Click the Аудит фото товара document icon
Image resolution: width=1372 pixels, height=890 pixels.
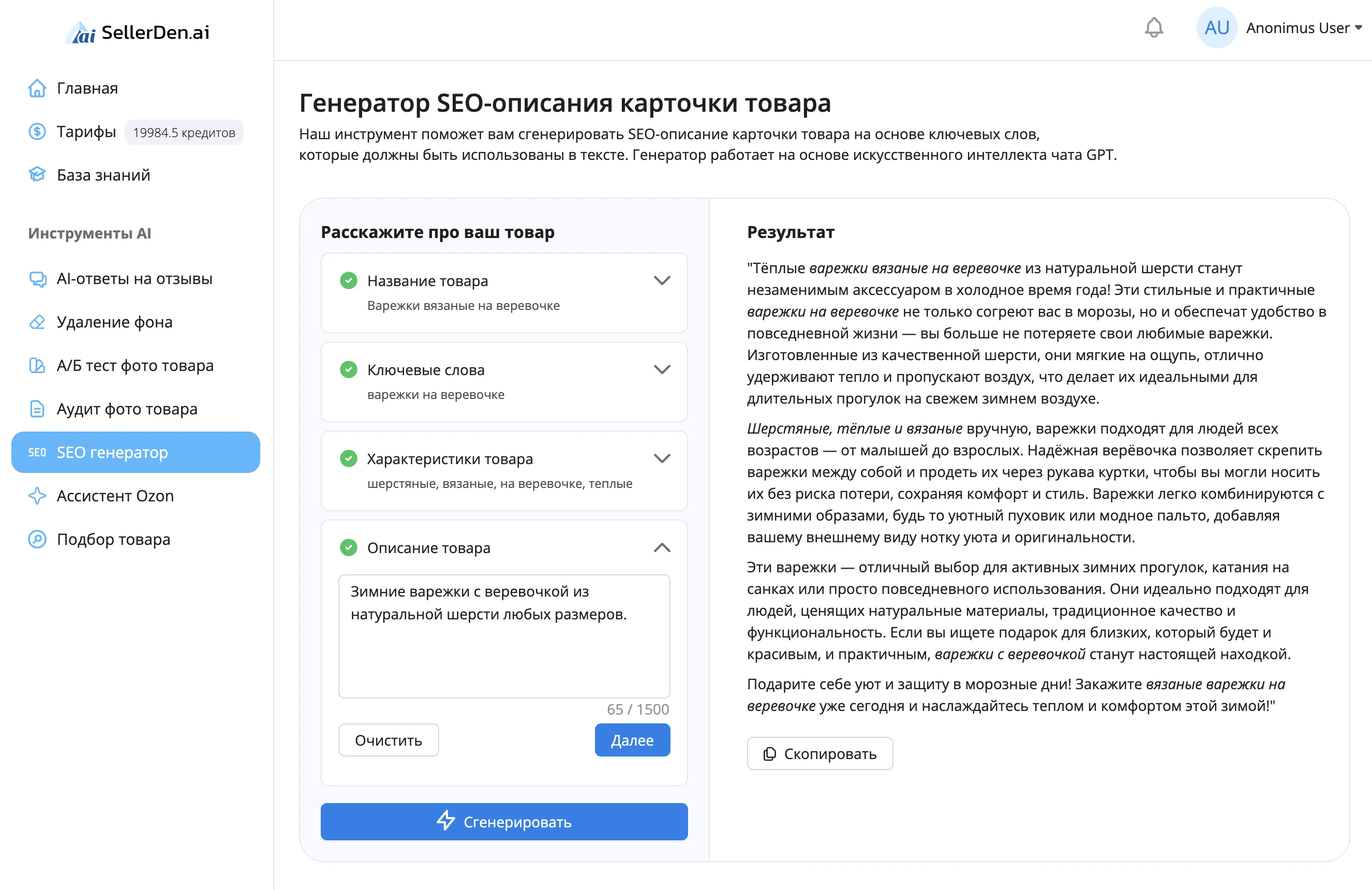click(x=37, y=409)
